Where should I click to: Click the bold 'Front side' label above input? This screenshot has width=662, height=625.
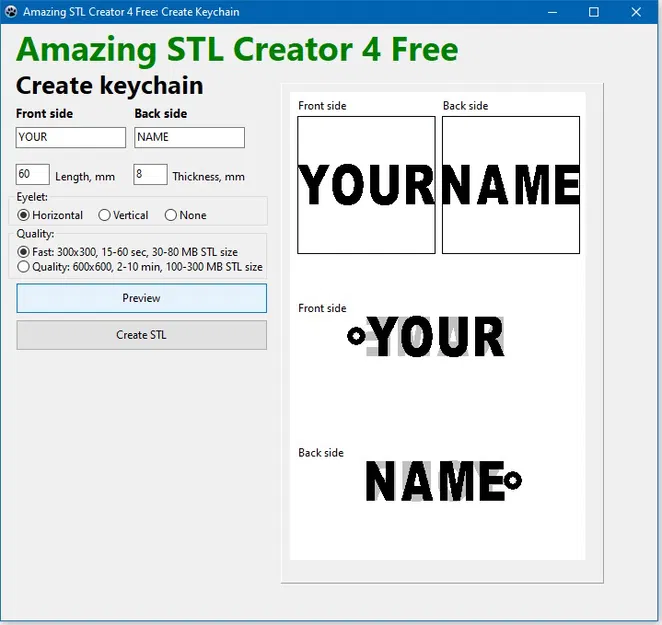tap(44, 114)
